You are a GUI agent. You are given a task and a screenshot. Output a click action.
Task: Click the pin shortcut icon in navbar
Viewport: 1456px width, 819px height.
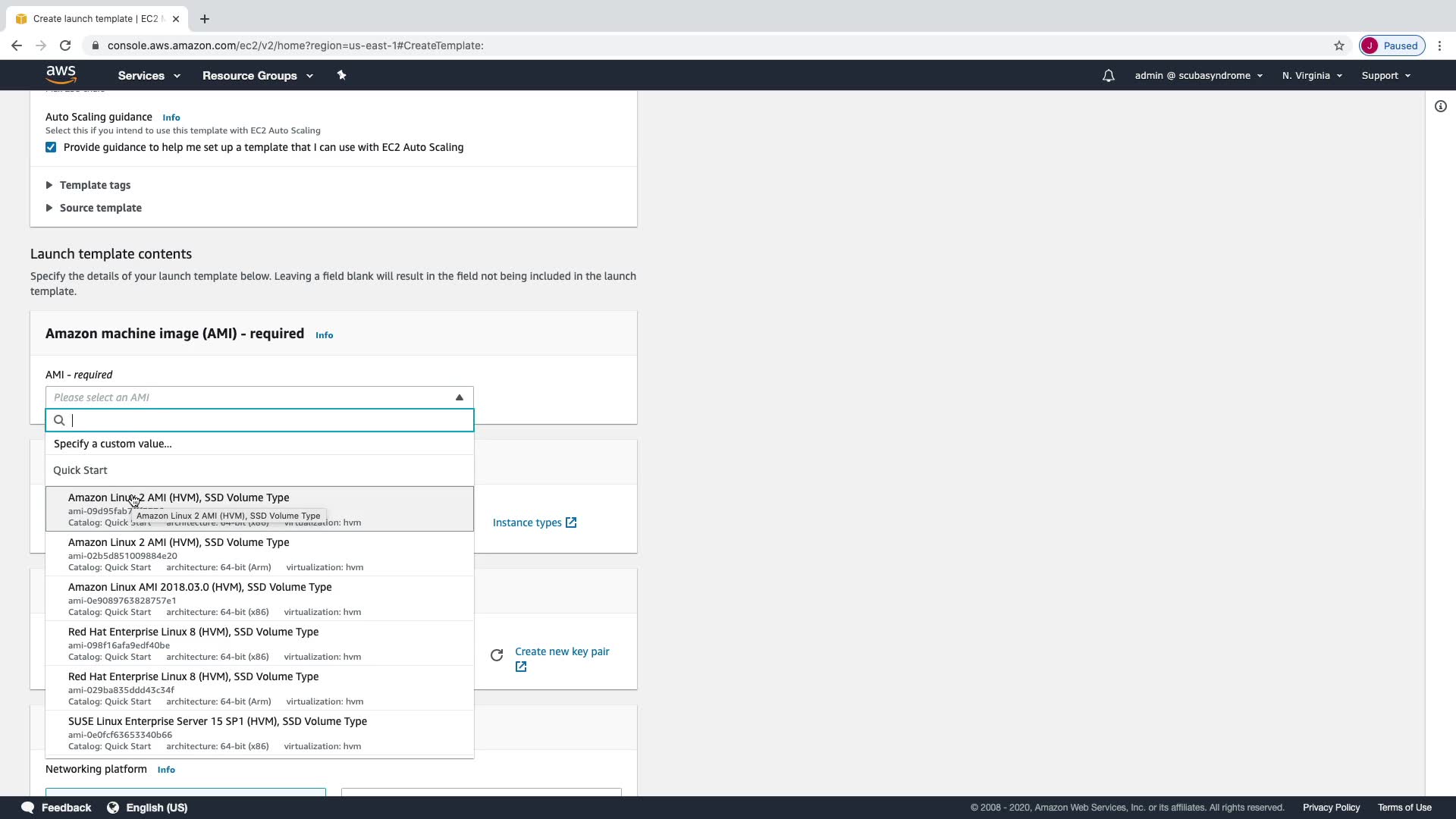tap(341, 75)
